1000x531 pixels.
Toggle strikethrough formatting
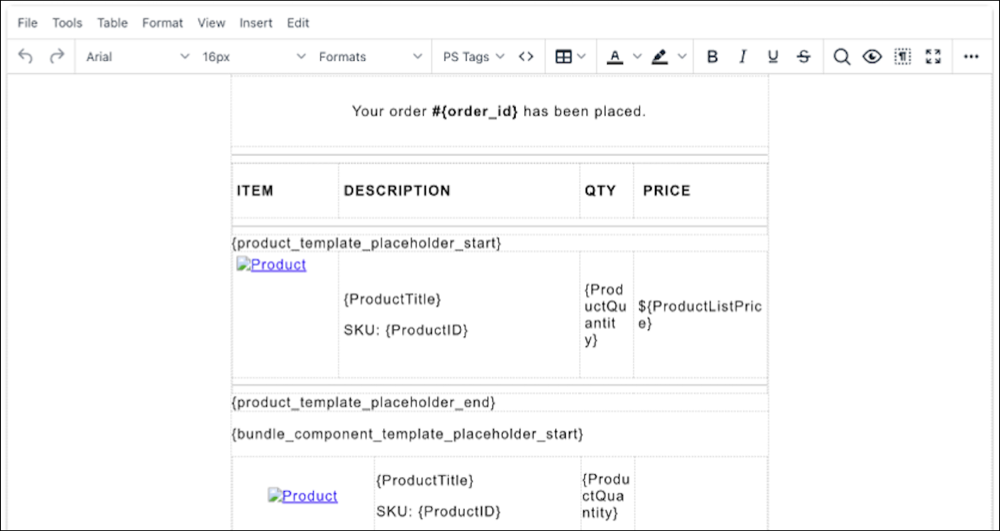tap(804, 57)
